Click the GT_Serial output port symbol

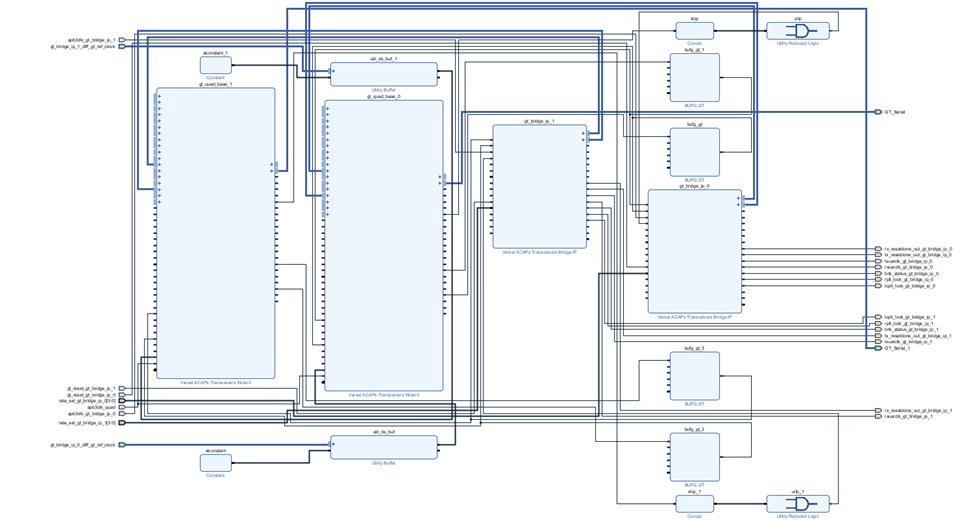(878, 112)
